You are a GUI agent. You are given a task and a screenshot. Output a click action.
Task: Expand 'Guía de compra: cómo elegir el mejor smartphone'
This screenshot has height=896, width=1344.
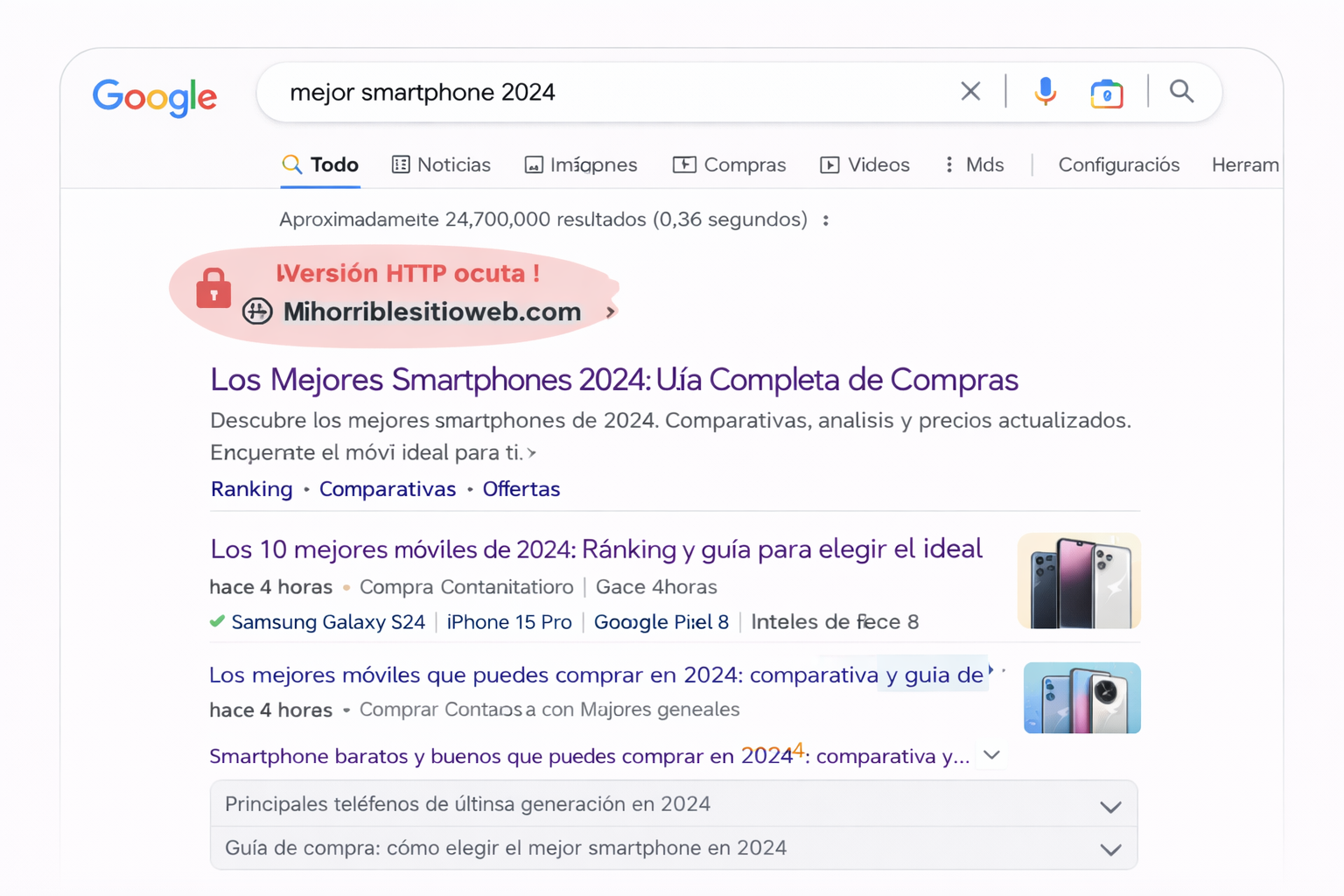click(x=1109, y=849)
